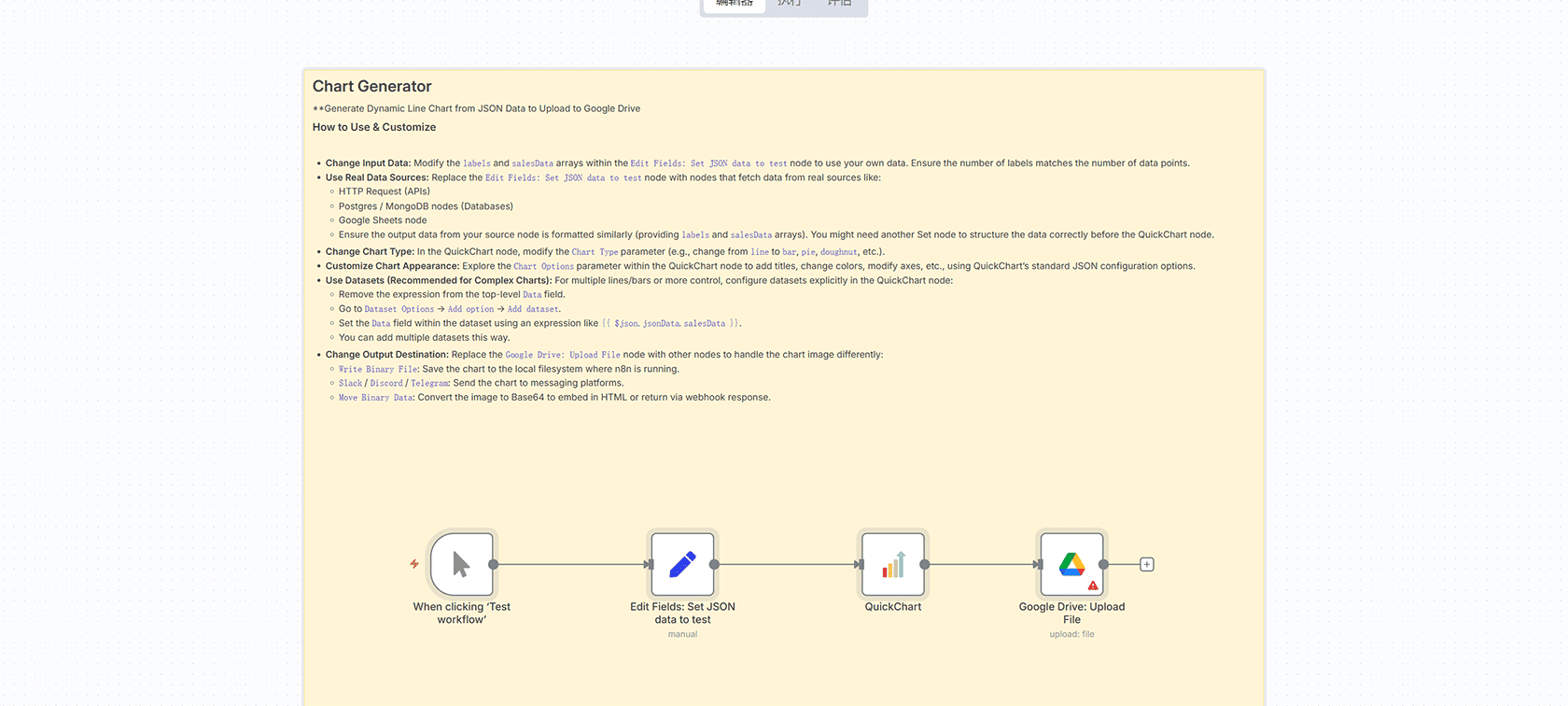Select the Google Drive node icon
The image size is (1568, 706).
pyautogui.click(x=1071, y=563)
